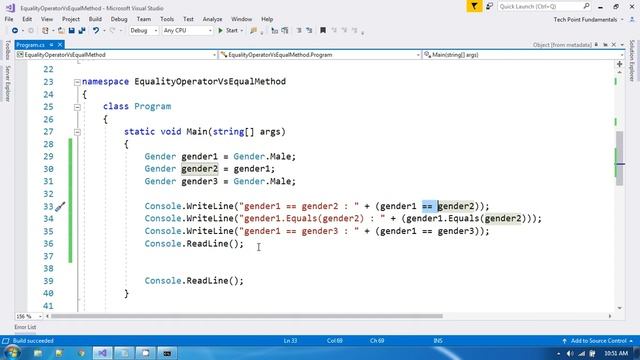Click the speaker volume tray icon
Screen dimensions: 640x360
(x=570, y=353)
